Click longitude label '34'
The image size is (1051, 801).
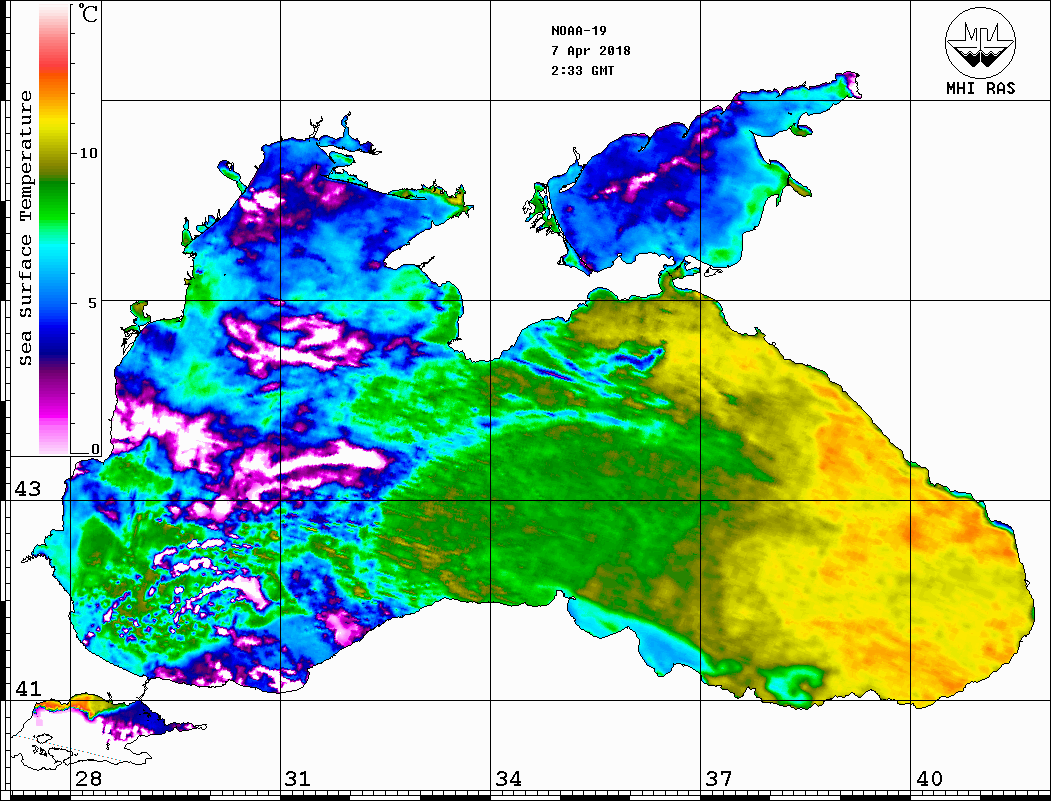pyautogui.click(x=509, y=778)
